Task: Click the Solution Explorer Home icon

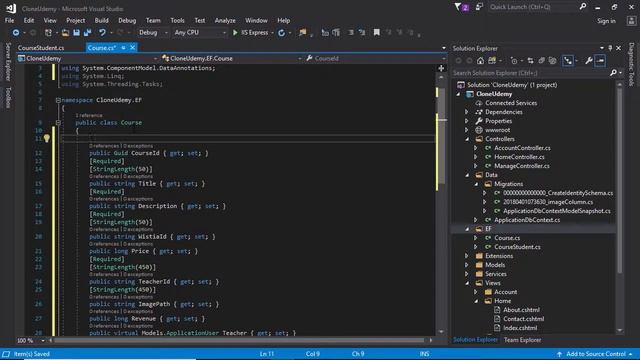Action: pos(480,61)
